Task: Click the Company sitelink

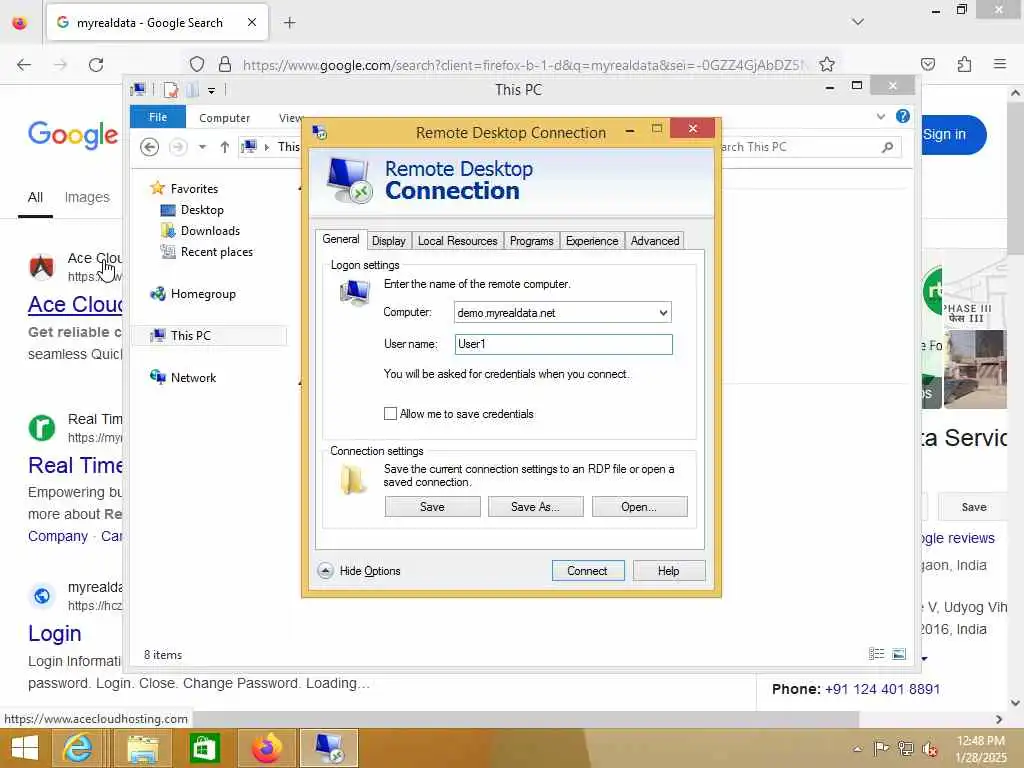Action: coord(57,536)
